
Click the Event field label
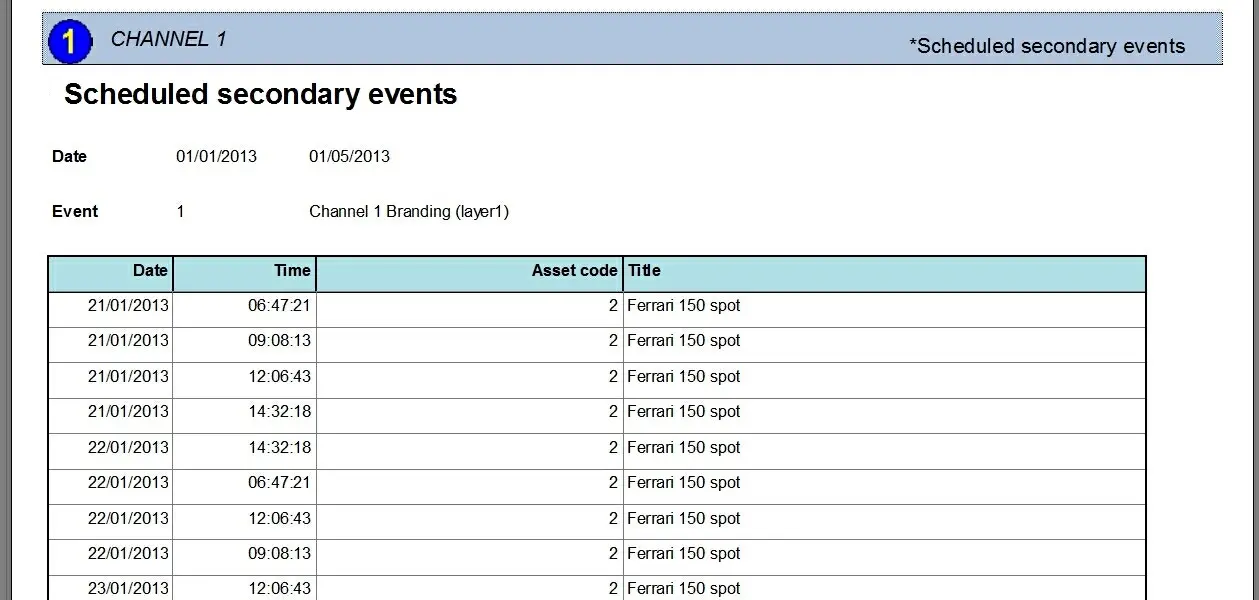[x=75, y=211]
